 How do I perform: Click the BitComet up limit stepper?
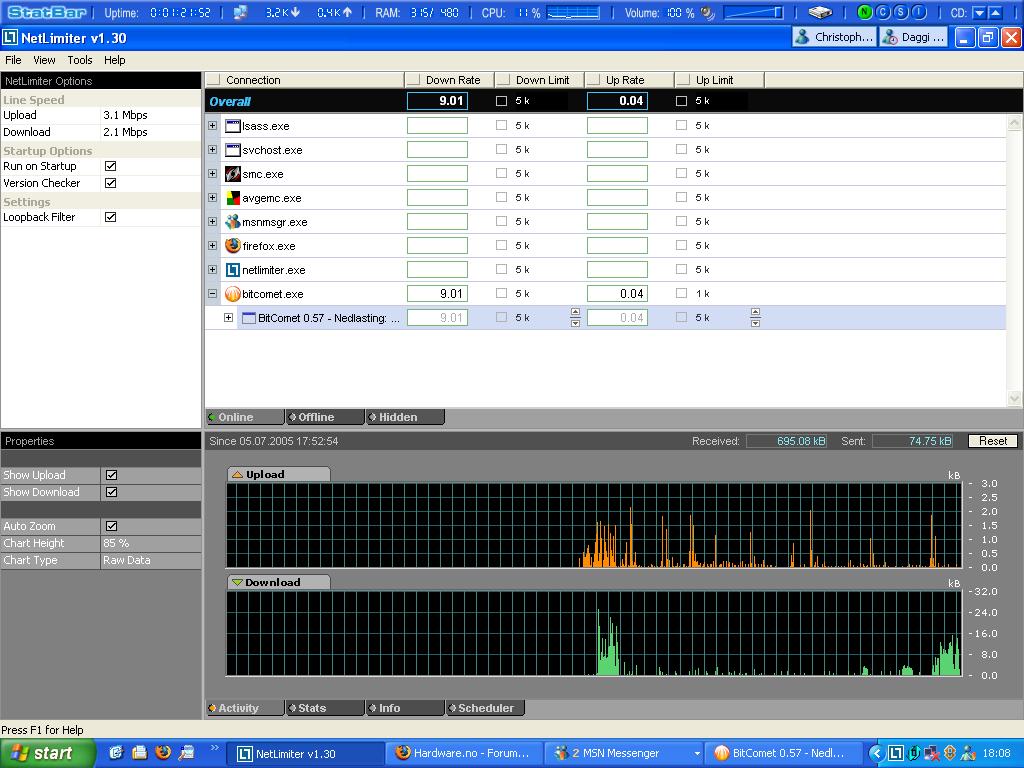point(755,317)
